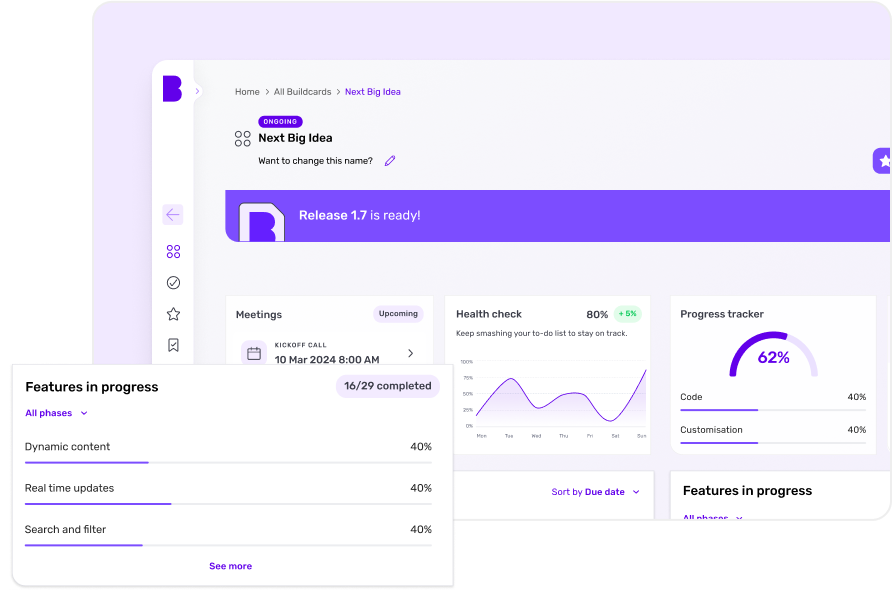
Task: Open the dashboard grid icon in sidebar
Action: (x=174, y=251)
